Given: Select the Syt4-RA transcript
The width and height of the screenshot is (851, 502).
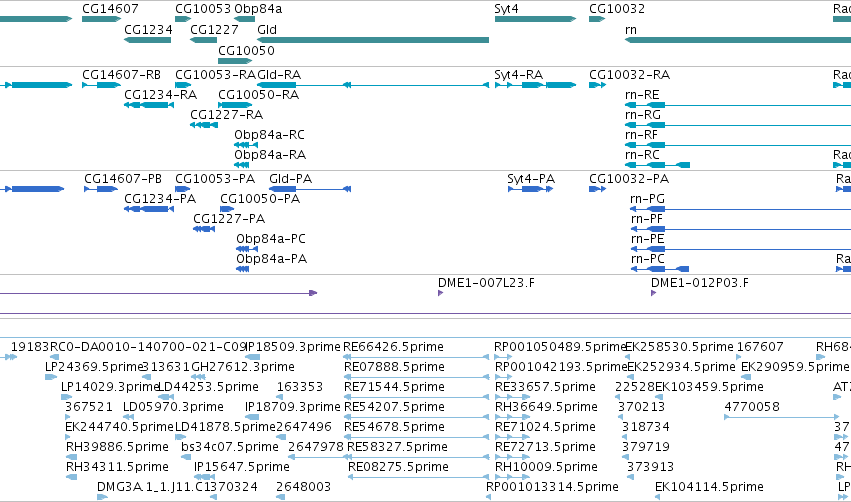Looking at the screenshot, I should coord(535,85).
